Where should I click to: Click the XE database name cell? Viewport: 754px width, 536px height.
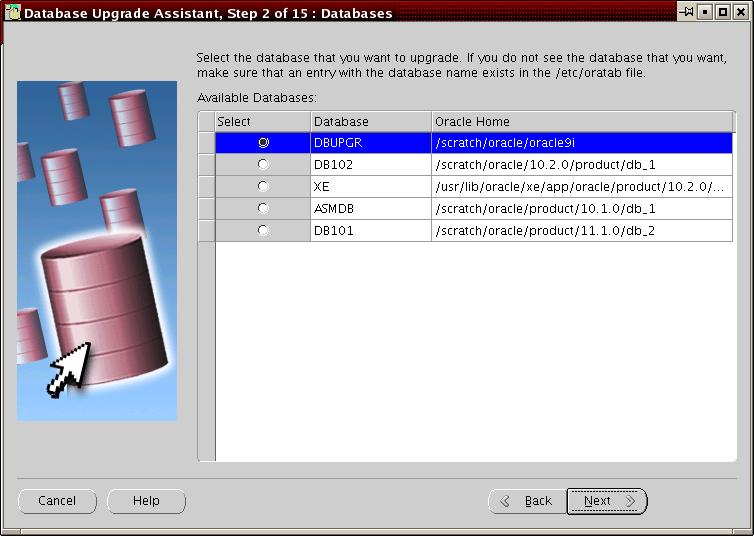[371, 187]
